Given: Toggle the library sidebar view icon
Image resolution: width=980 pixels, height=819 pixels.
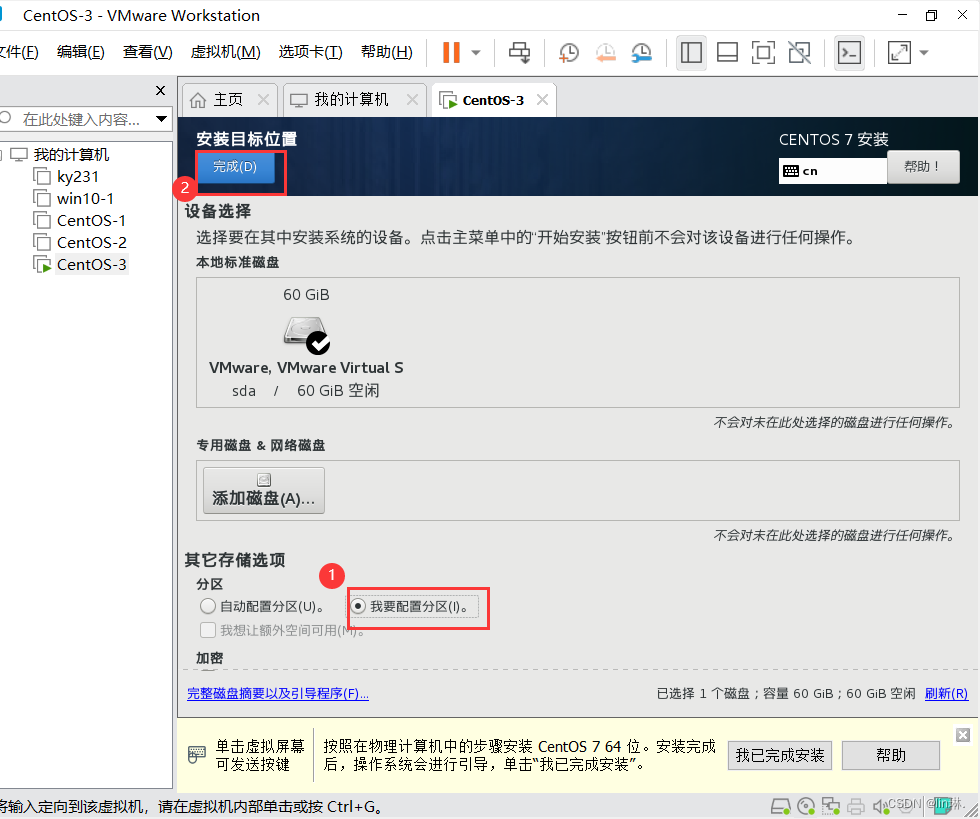Looking at the screenshot, I should 691,53.
